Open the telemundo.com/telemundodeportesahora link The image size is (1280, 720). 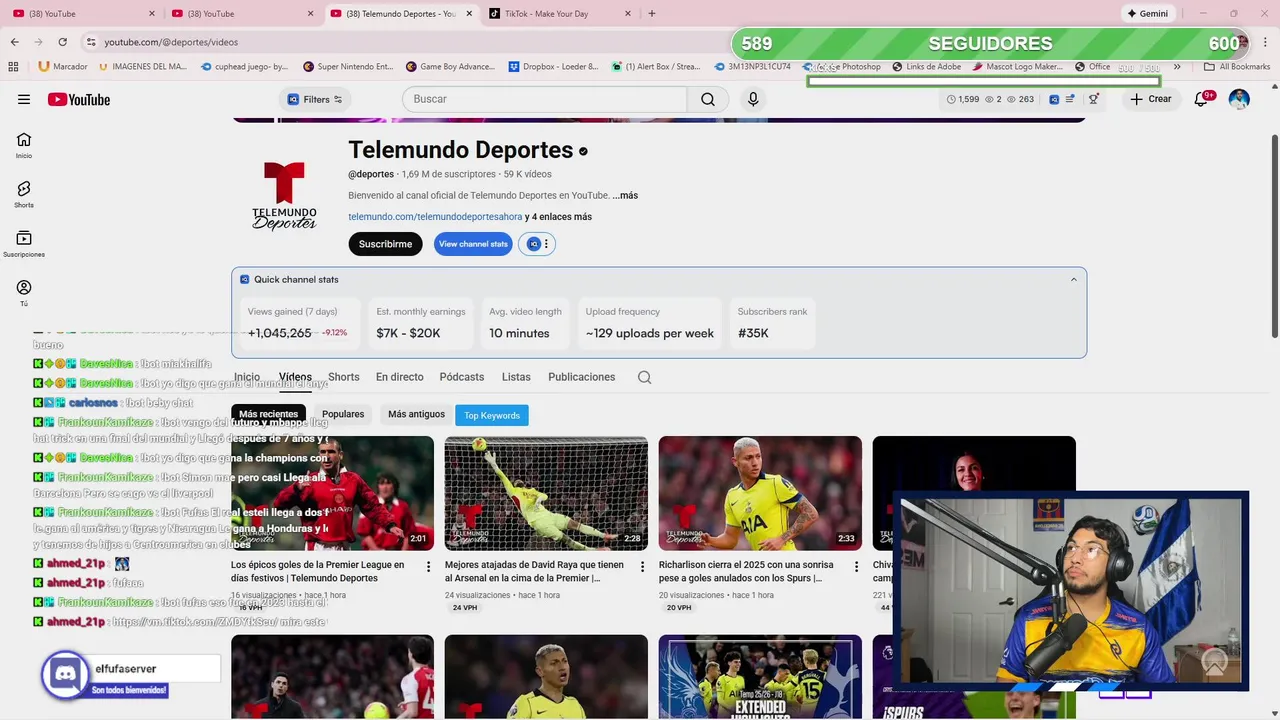[435, 217]
